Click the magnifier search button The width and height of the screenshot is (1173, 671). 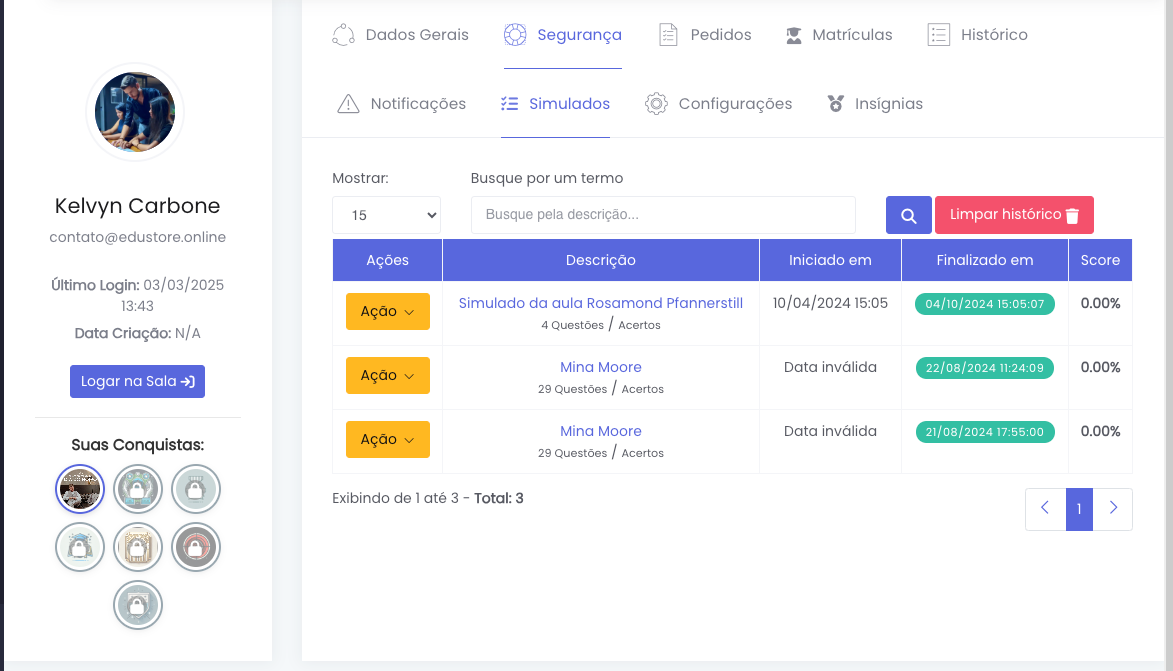(x=908, y=215)
